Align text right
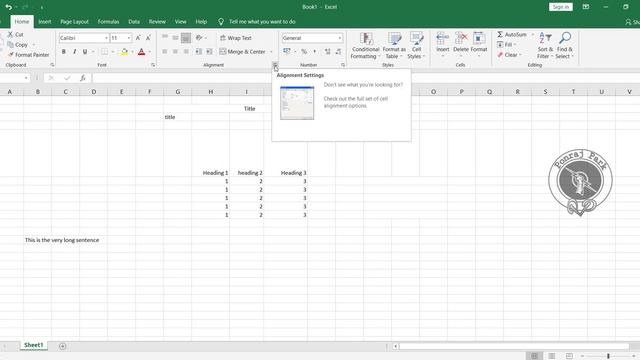This screenshot has width=640, height=360. tap(186, 52)
